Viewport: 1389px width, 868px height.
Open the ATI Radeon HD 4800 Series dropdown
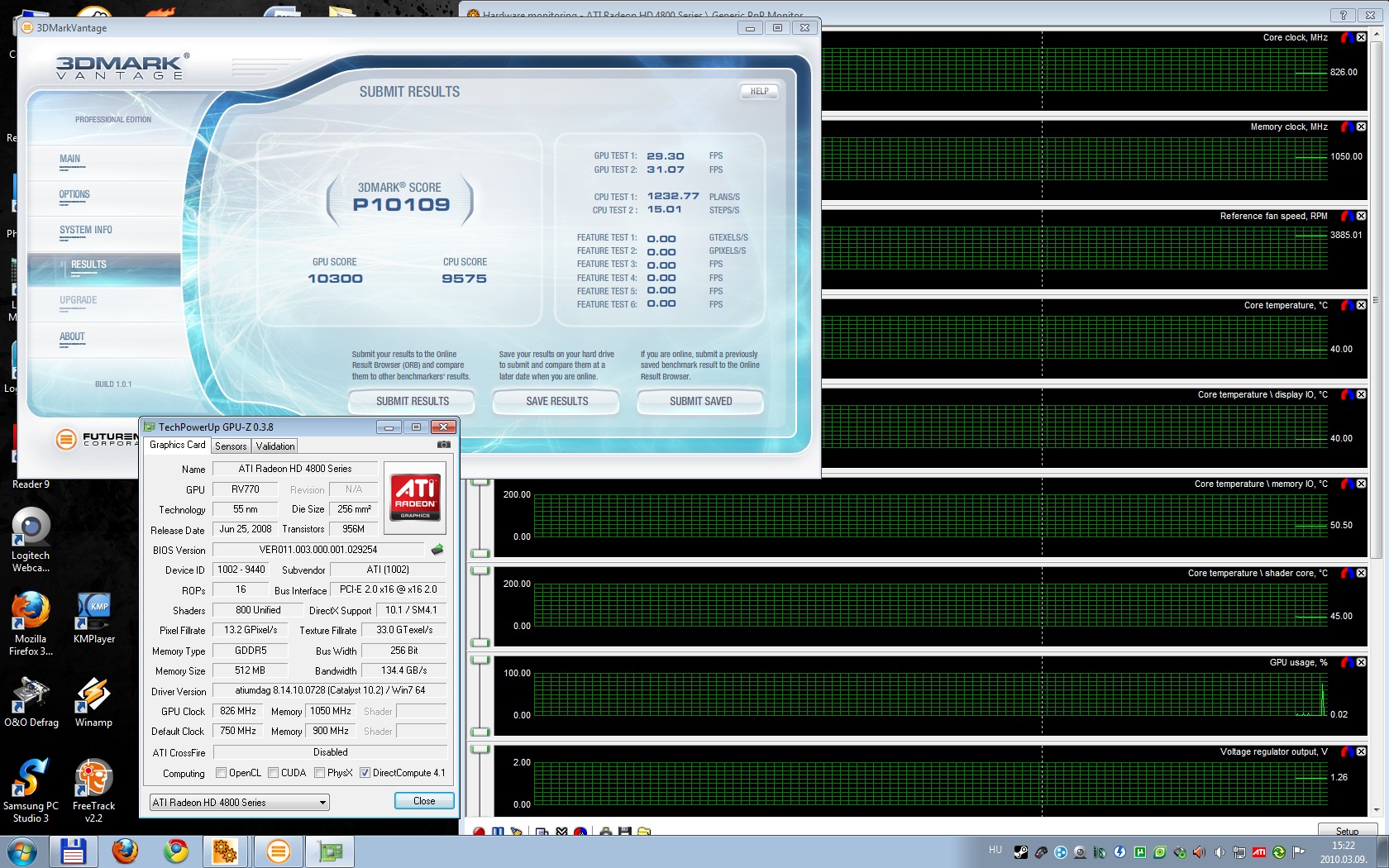pyautogui.click(x=239, y=803)
